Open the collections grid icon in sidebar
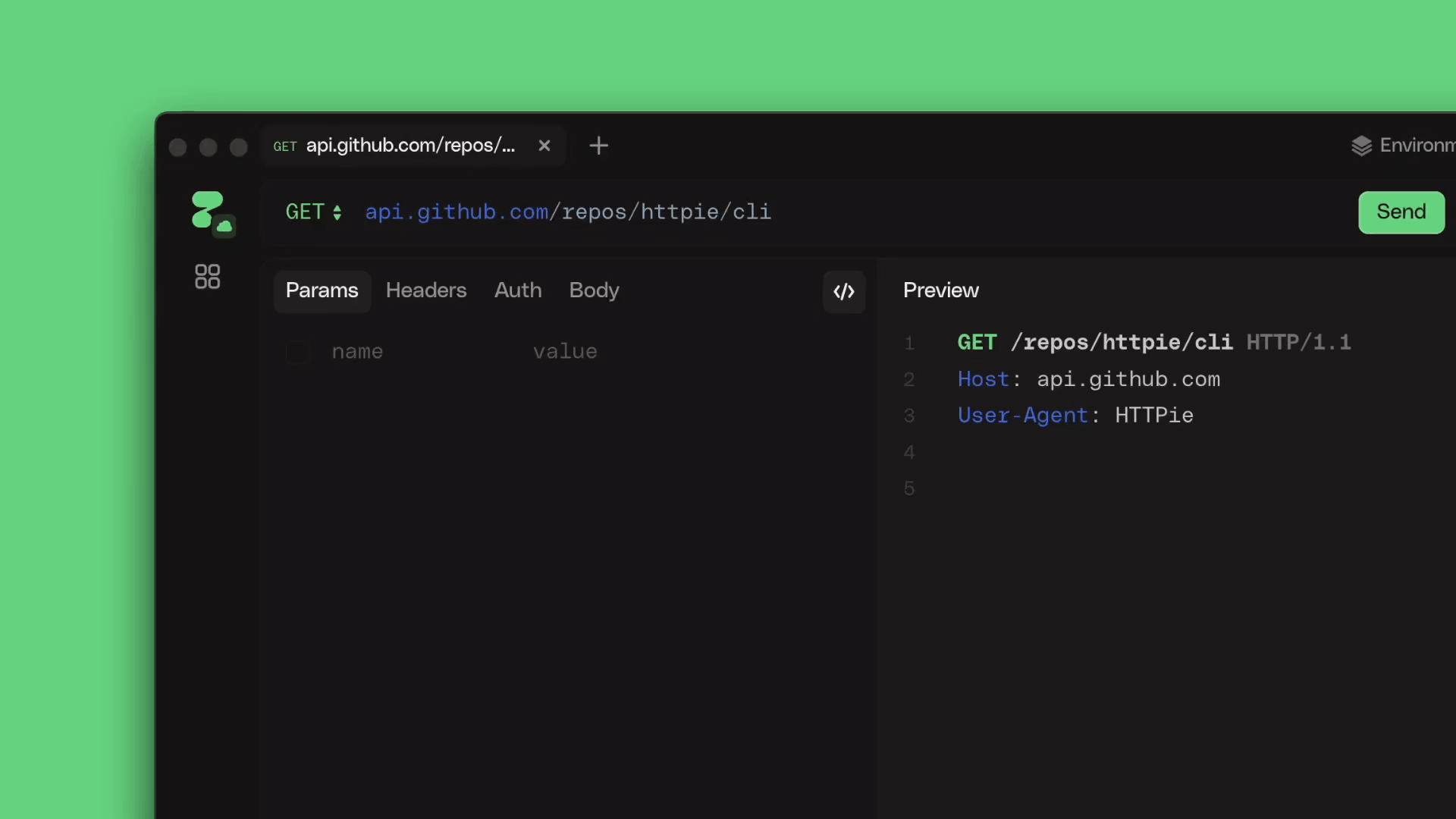Image resolution: width=1456 pixels, height=819 pixels. 207,277
